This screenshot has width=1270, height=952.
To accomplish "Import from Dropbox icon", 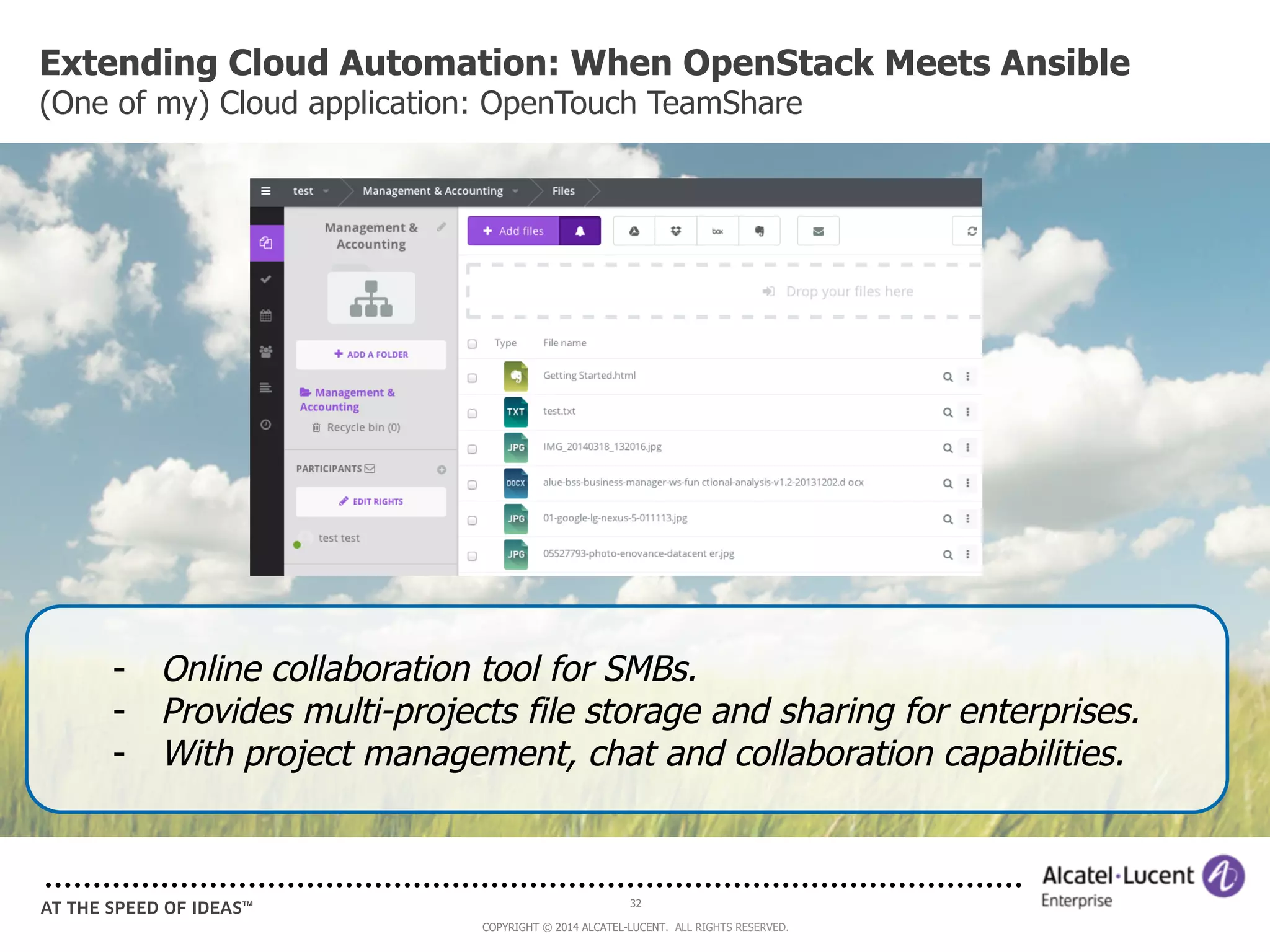I will (676, 231).
